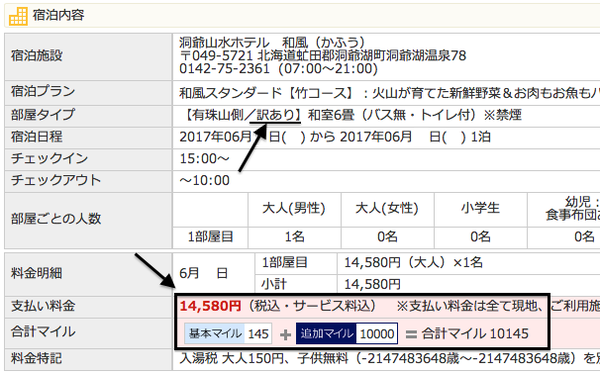Click the 合計マイル 10145 total text
This screenshot has width=600, height=373.
pos(475,334)
